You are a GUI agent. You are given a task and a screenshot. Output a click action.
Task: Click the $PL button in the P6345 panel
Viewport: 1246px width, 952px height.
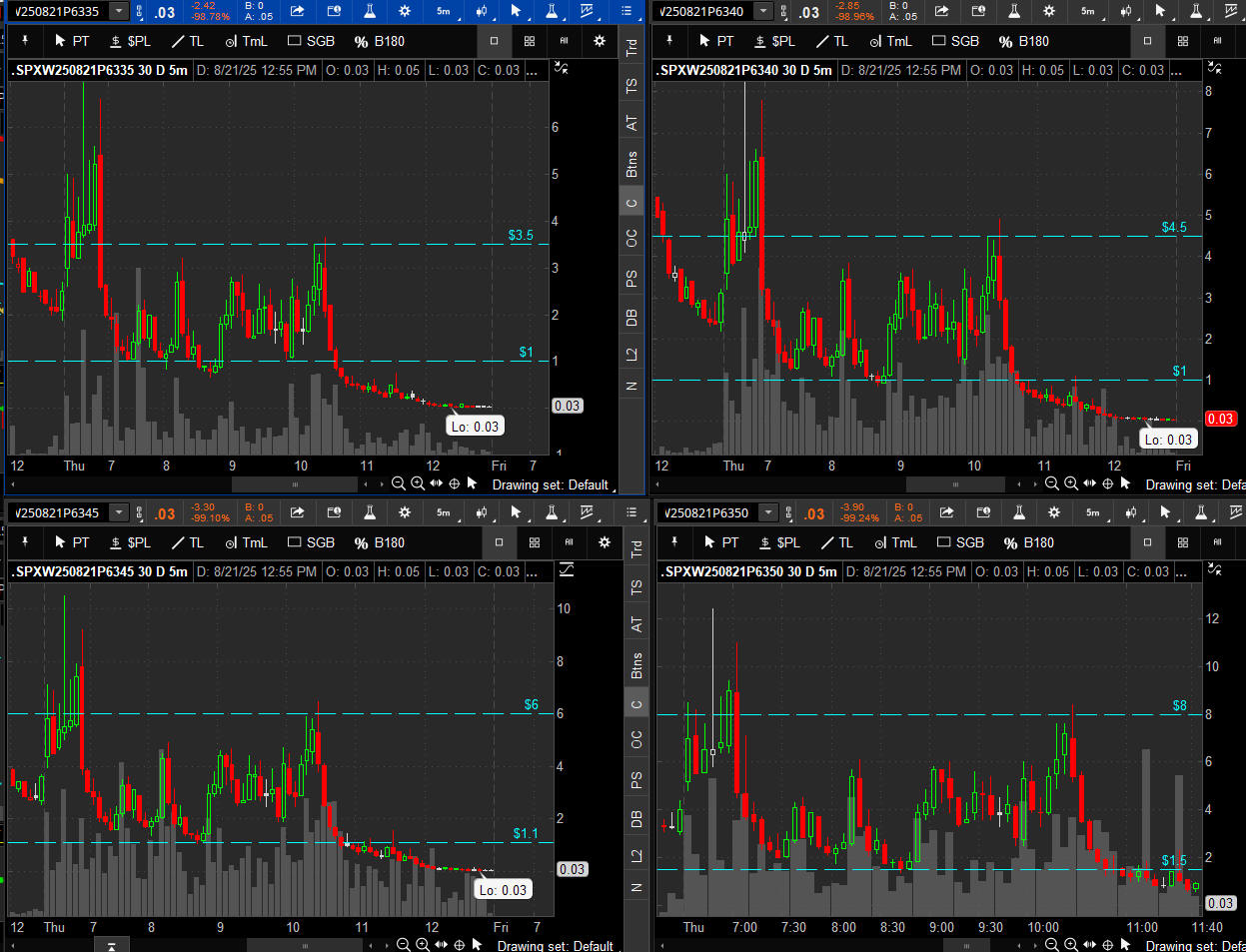[x=130, y=542]
